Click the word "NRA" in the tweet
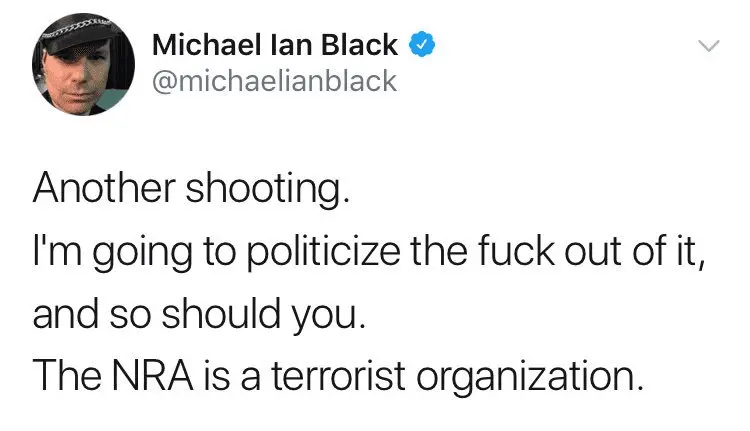The height and width of the screenshot is (431, 750). (x=153, y=376)
